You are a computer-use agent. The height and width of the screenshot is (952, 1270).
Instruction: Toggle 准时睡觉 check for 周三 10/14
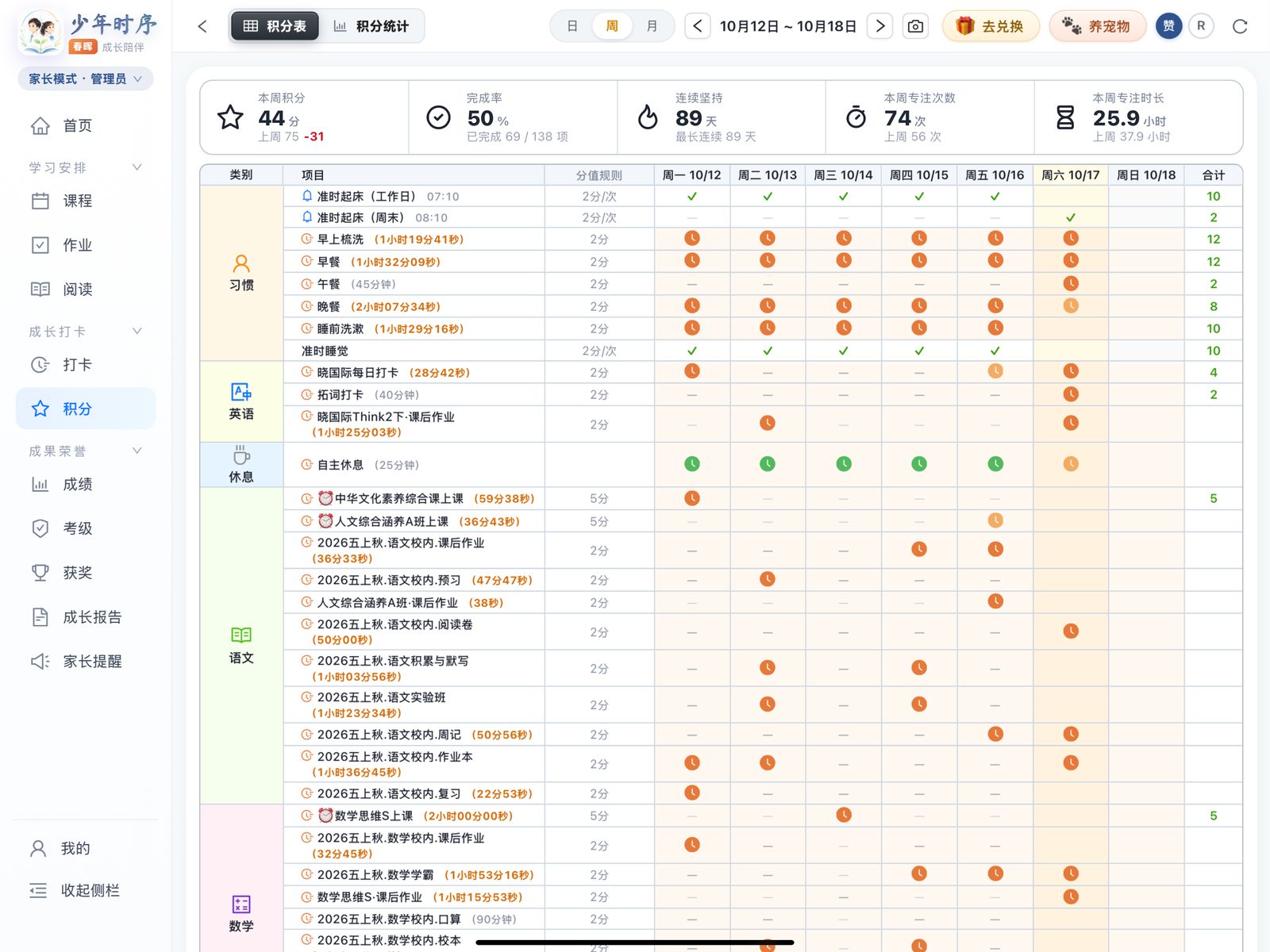click(x=844, y=351)
